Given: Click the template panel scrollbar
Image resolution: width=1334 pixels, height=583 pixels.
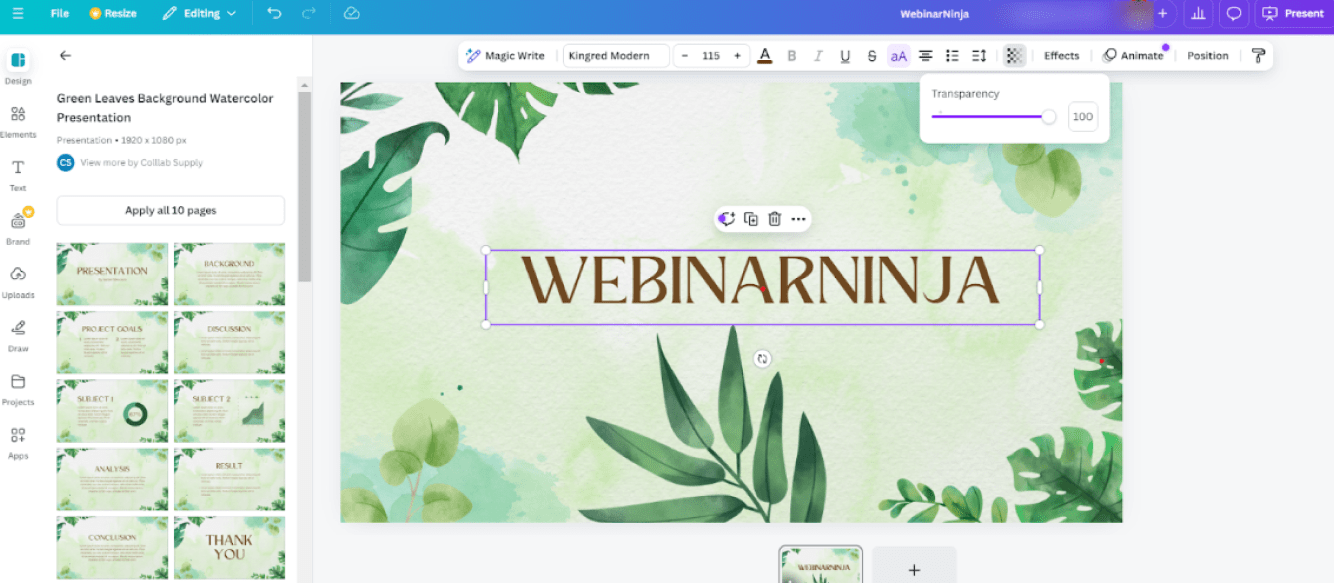Looking at the screenshot, I should click(x=304, y=185).
